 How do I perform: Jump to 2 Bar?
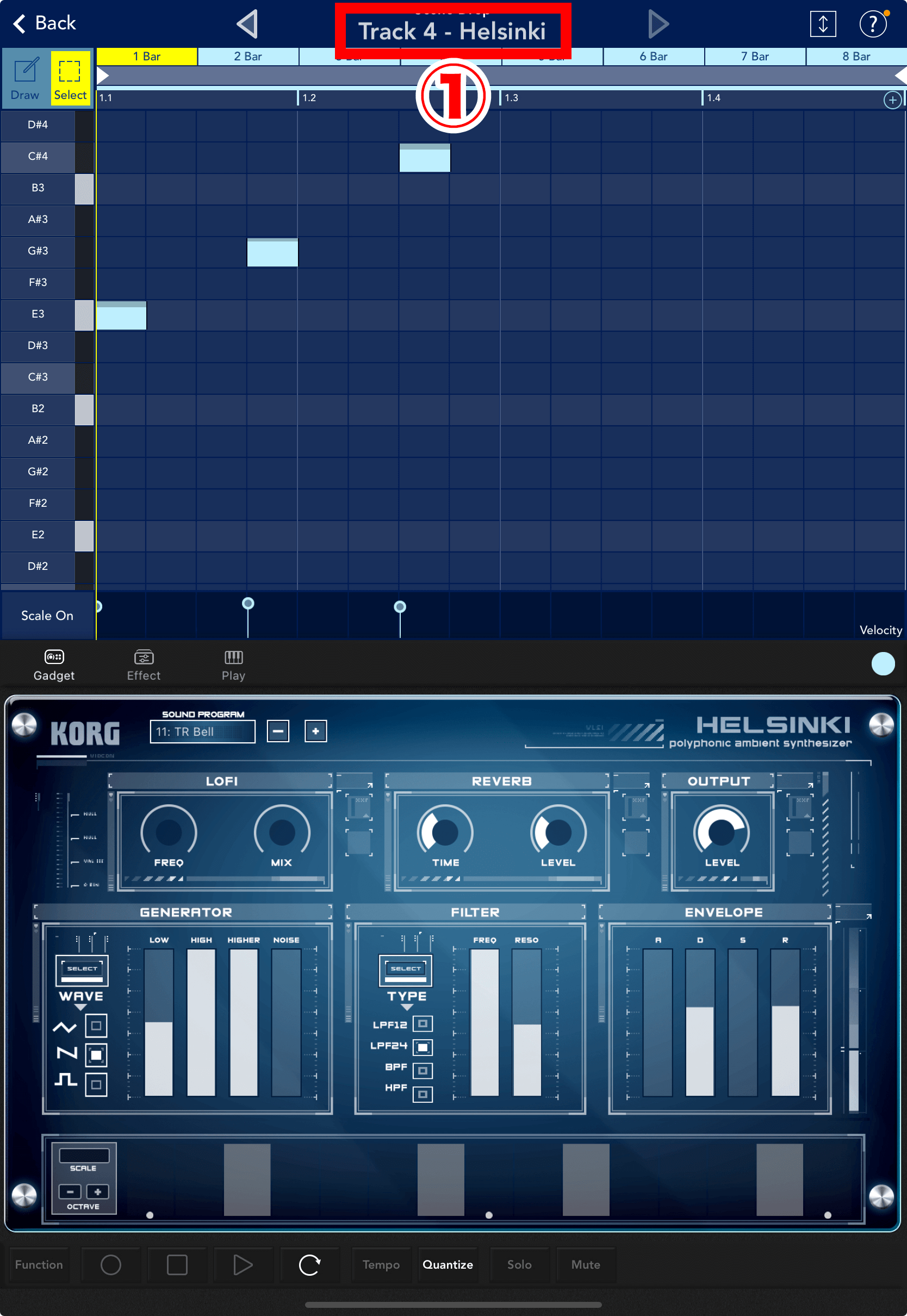point(248,56)
